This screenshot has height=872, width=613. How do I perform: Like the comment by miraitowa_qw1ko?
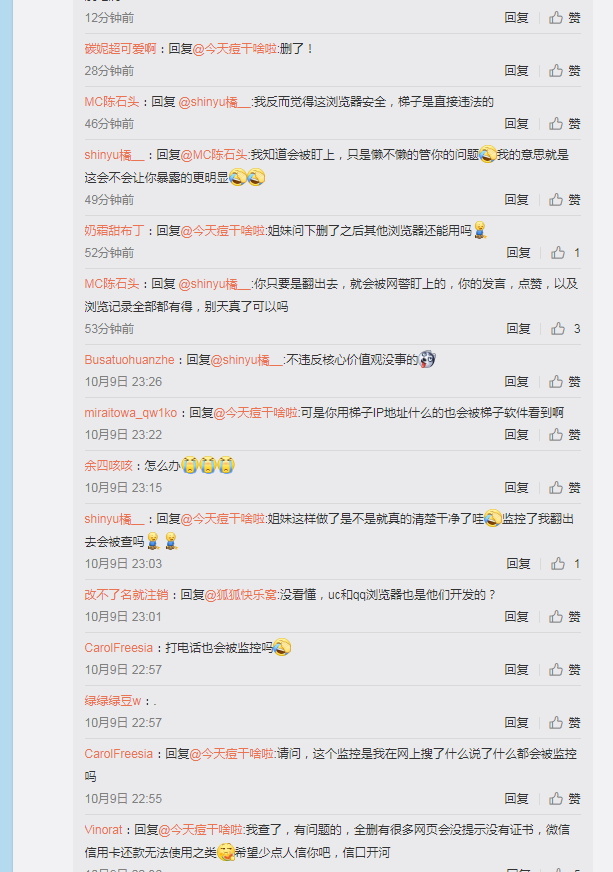pos(565,434)
